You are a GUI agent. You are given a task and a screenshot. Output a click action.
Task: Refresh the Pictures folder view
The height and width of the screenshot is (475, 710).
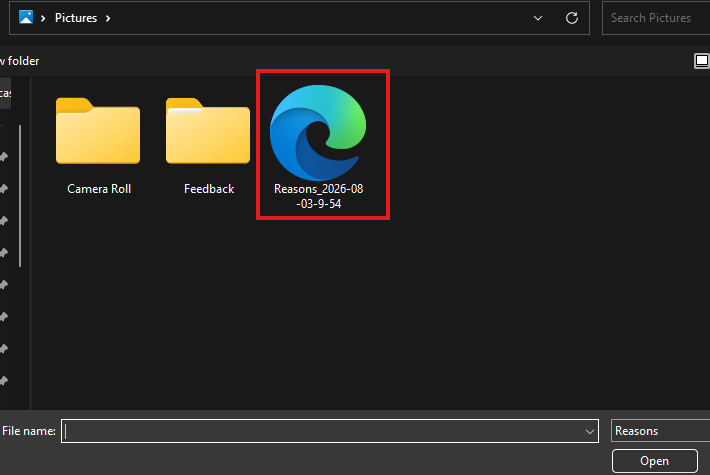572,18
